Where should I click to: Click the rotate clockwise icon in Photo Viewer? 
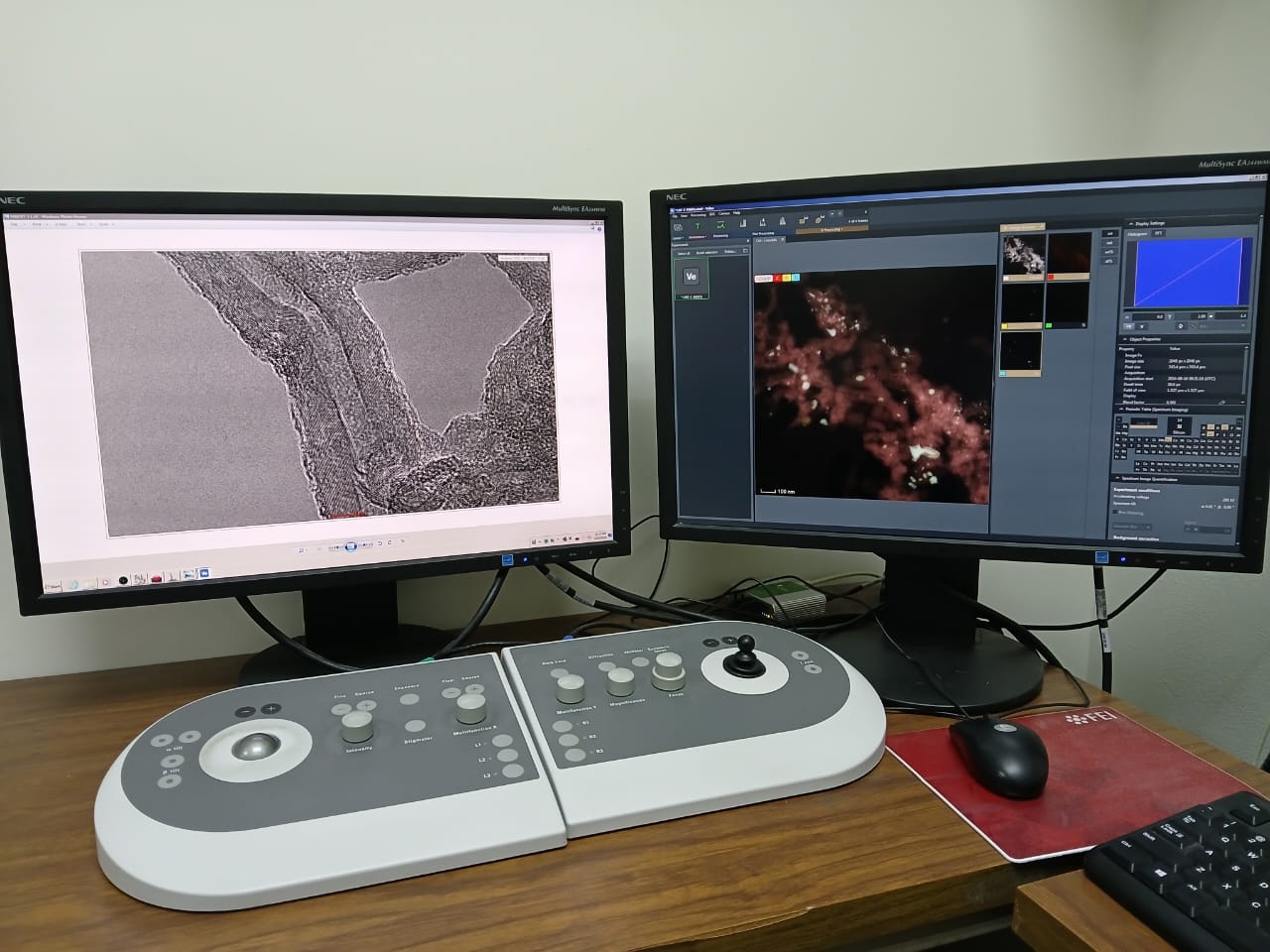pyautogui.click(x=389, y=543)
